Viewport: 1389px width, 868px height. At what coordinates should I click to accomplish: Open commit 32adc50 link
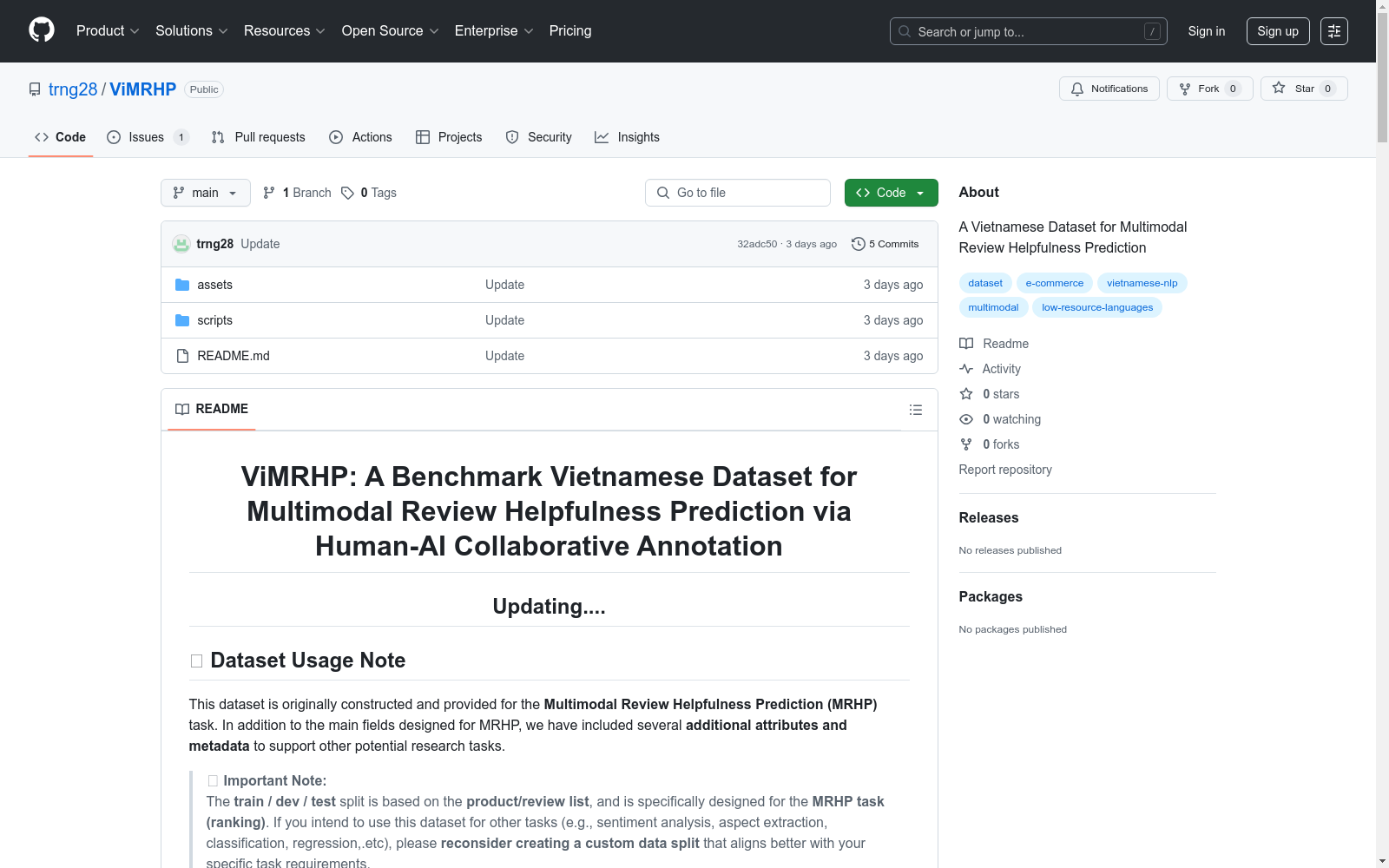[757, 244]
